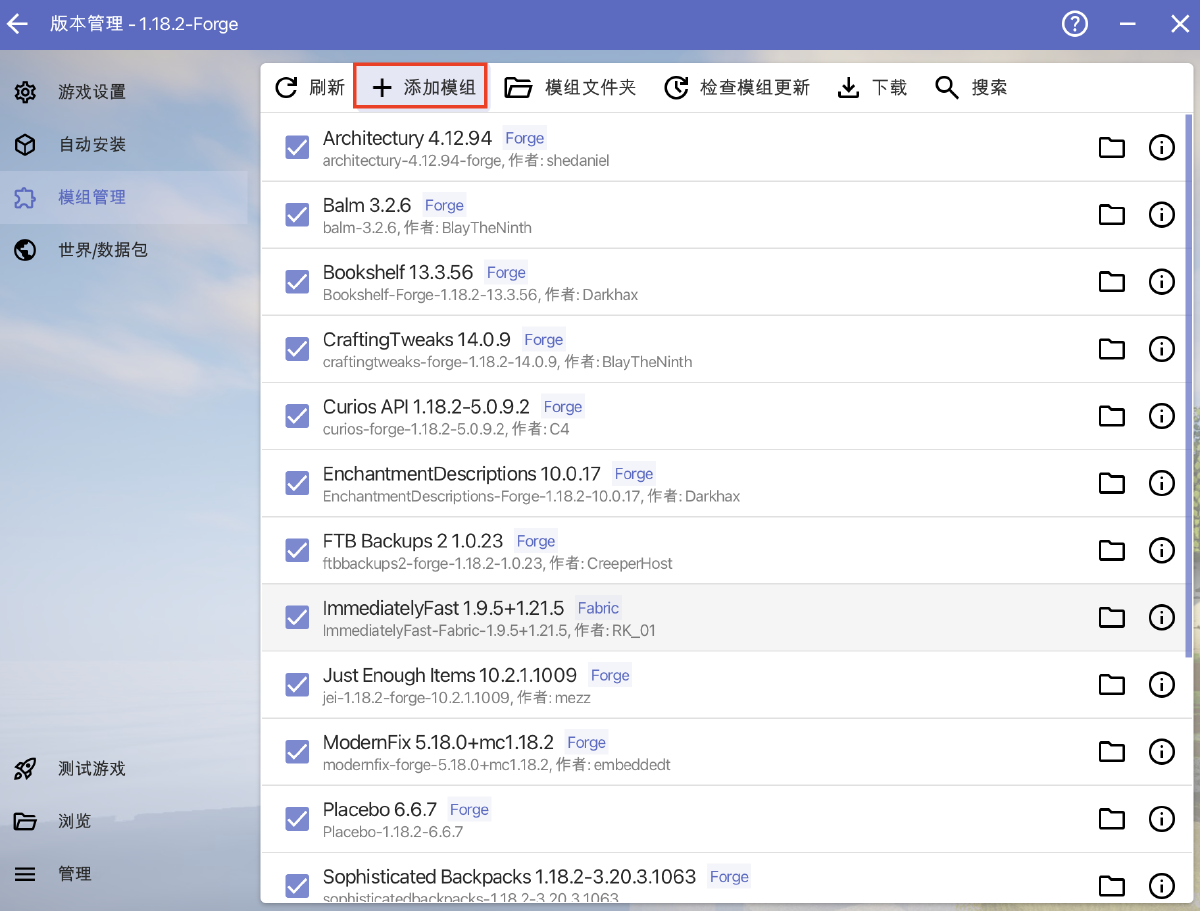Show info for Balm 3.2.6 mod
The image size is (1200, 911).
[1161, 215]
